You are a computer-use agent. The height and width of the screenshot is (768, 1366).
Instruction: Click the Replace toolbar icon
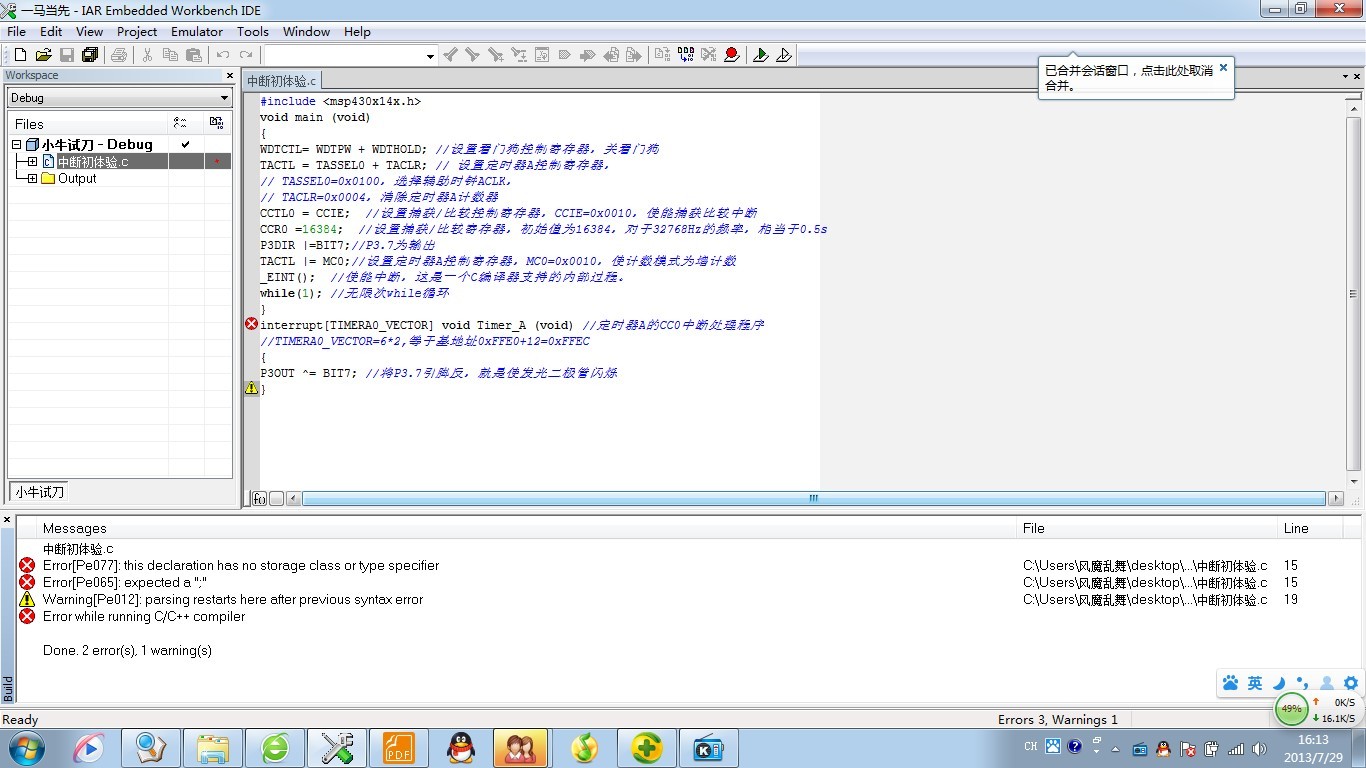[x=519, y=55]
